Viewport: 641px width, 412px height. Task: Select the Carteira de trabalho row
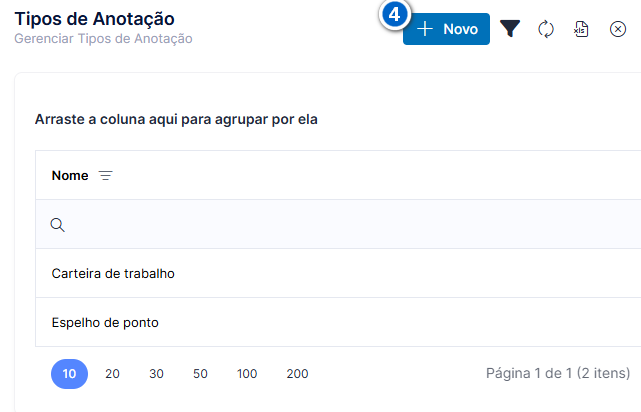(x=338, y=273)
